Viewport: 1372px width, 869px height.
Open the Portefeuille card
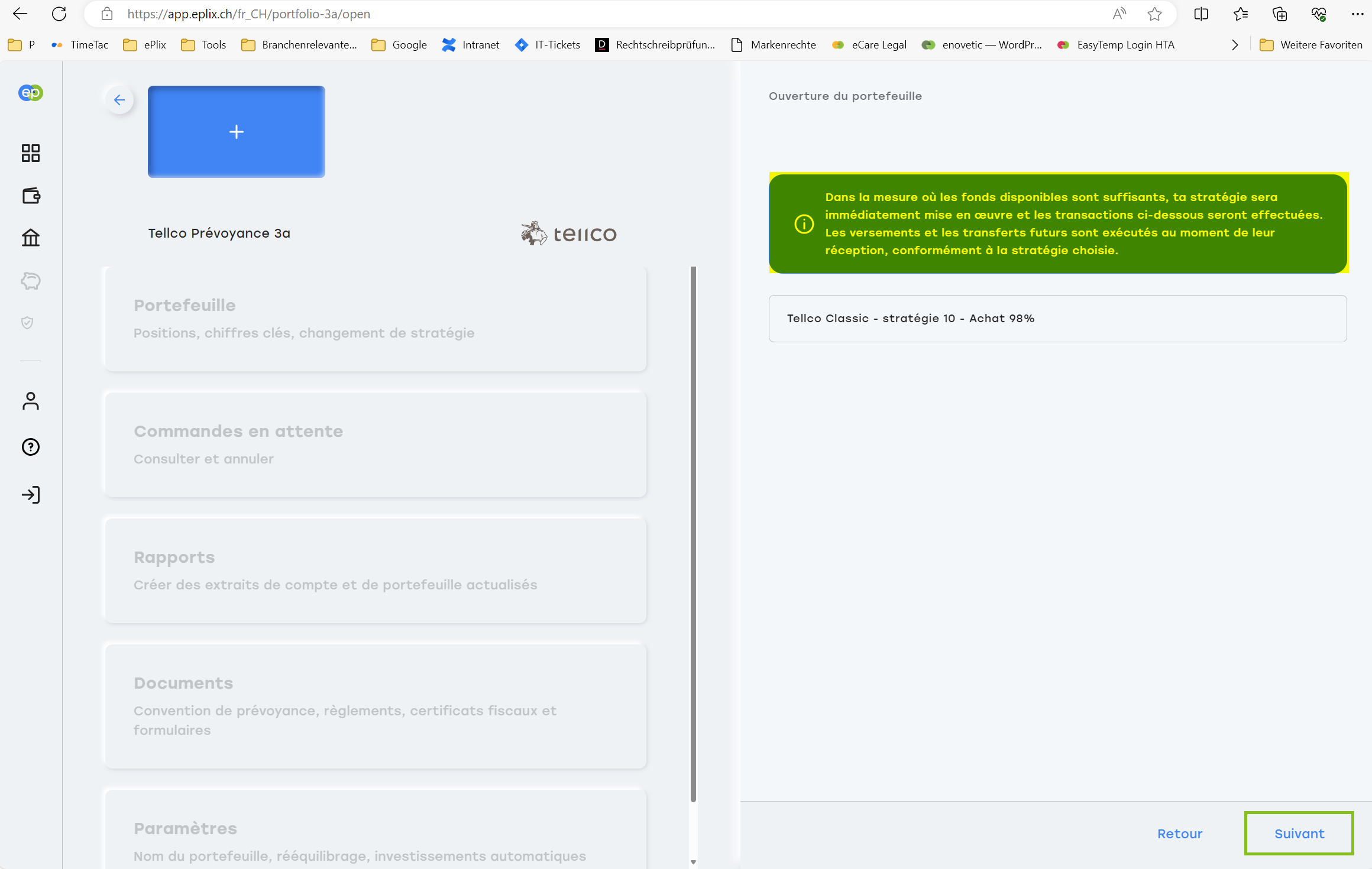376,319
